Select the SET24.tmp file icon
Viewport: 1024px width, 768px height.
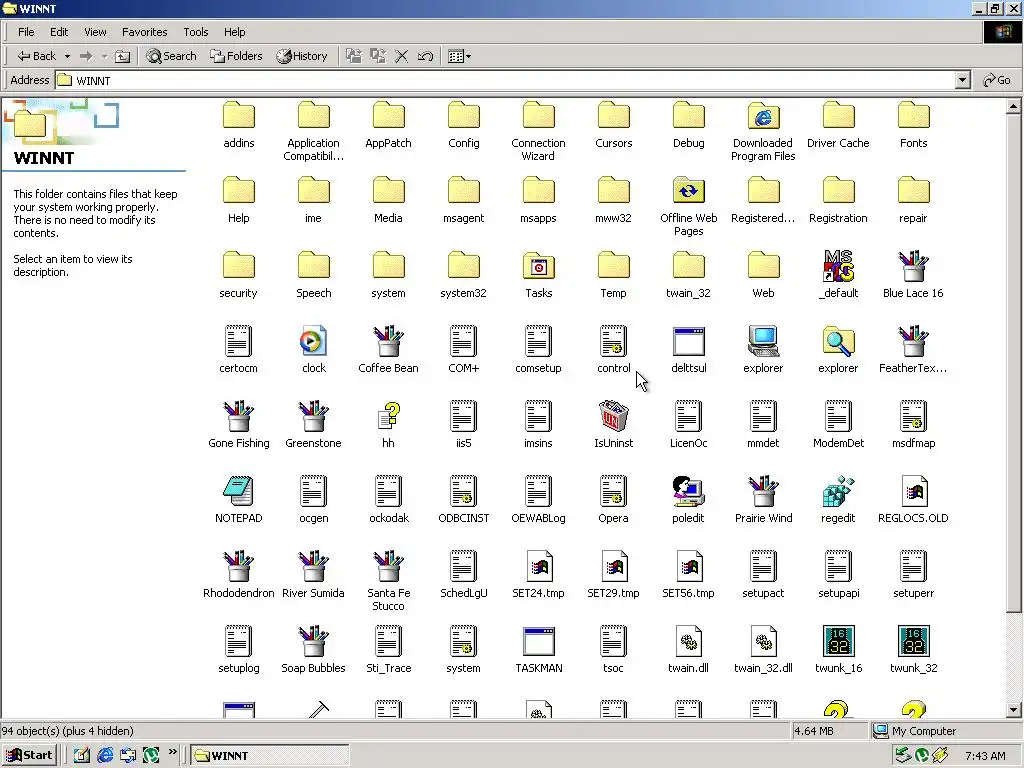pyautogui.click(x=538, y=566)
